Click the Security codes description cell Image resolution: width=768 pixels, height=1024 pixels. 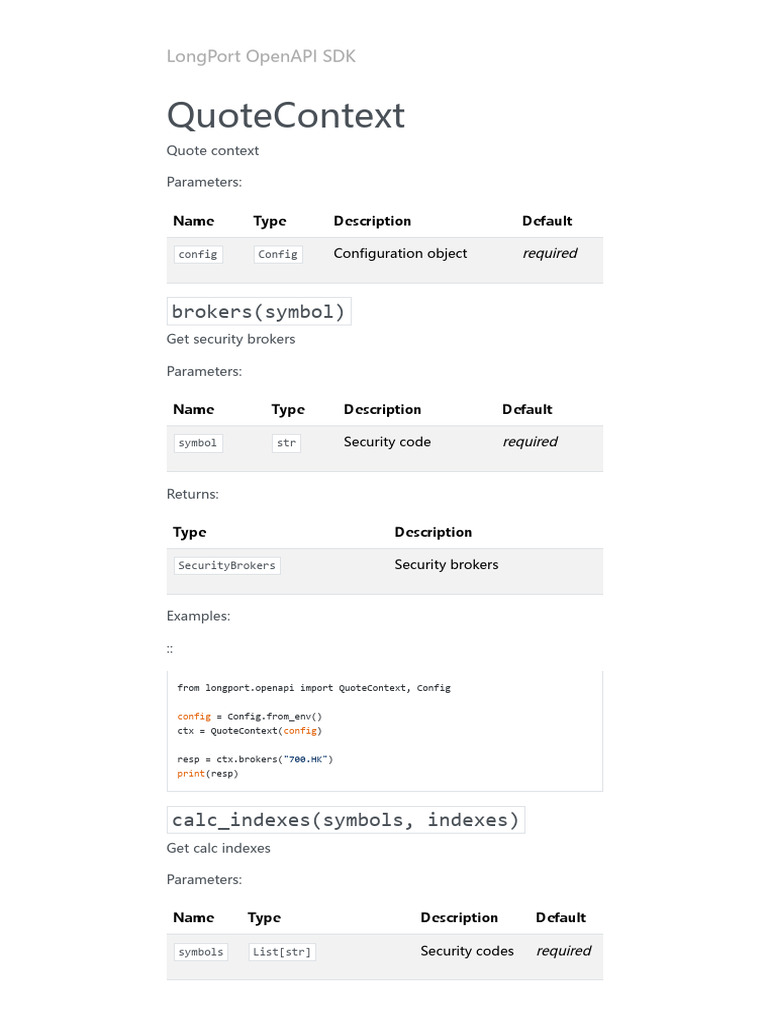tap(467, 951)
